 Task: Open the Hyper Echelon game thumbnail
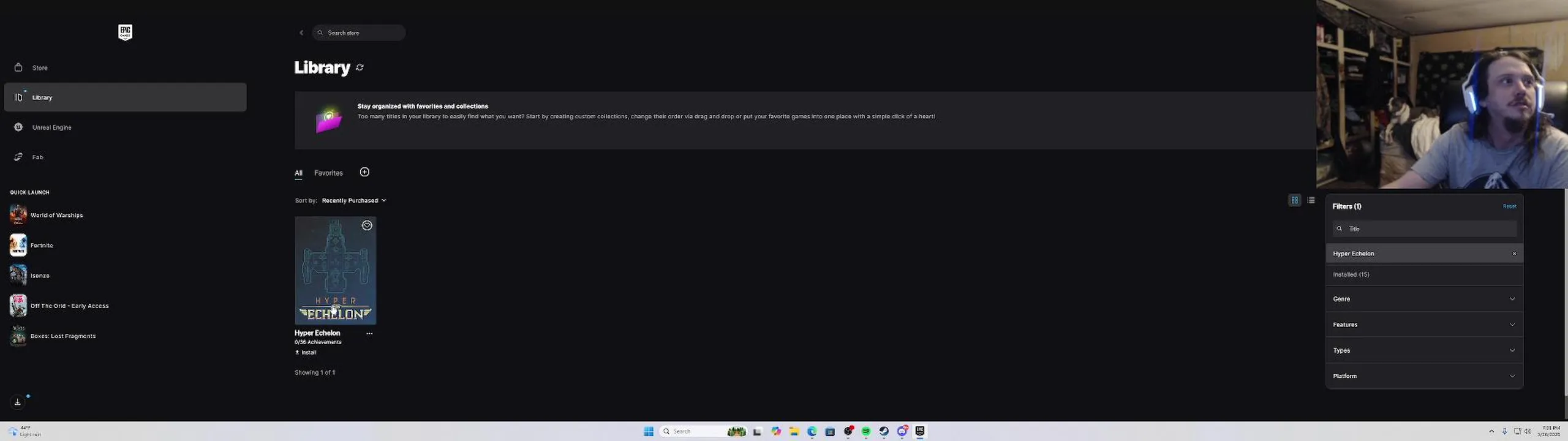[335, 271]
